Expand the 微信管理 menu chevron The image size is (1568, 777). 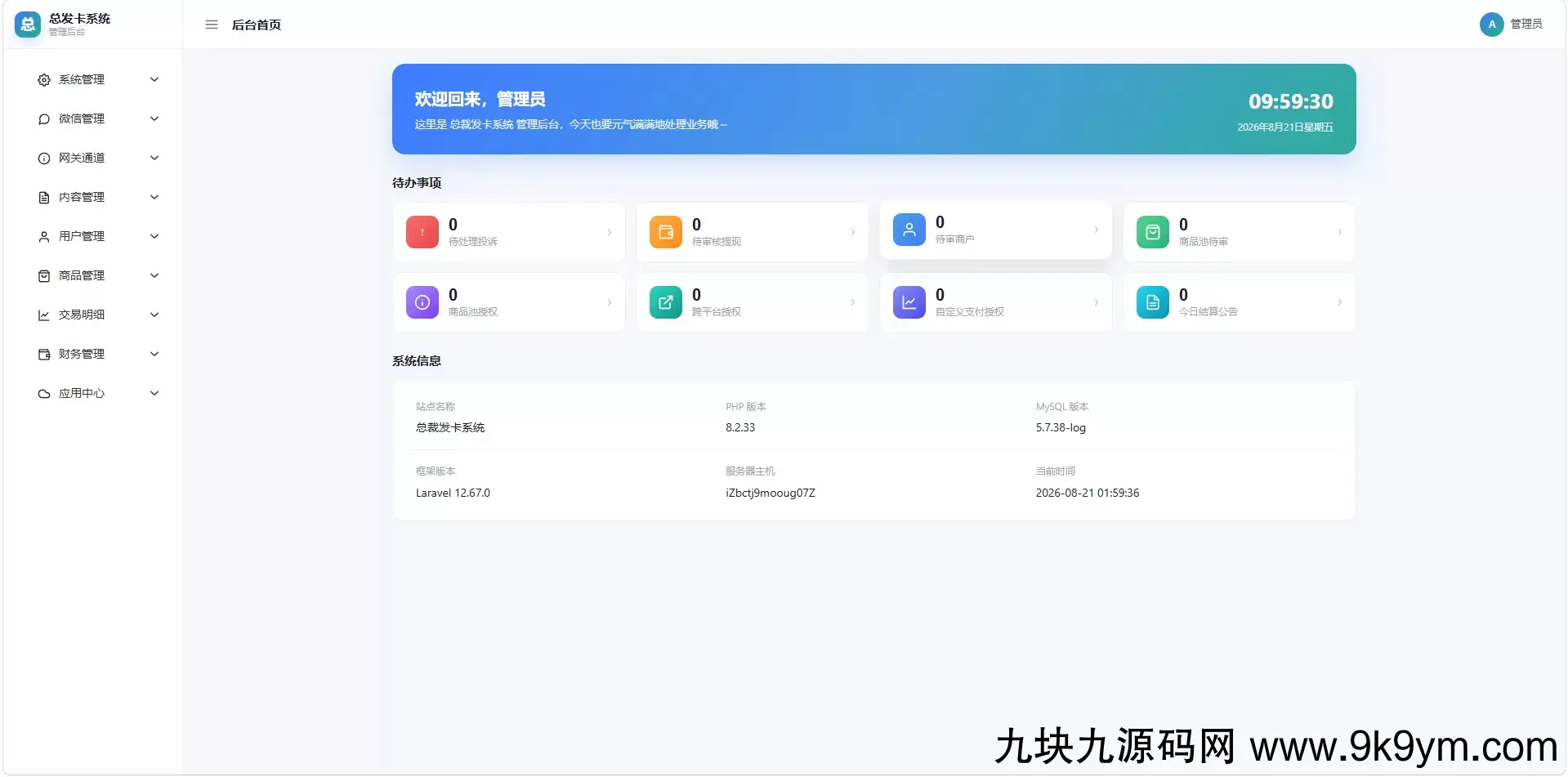click(x=154, y=118)
